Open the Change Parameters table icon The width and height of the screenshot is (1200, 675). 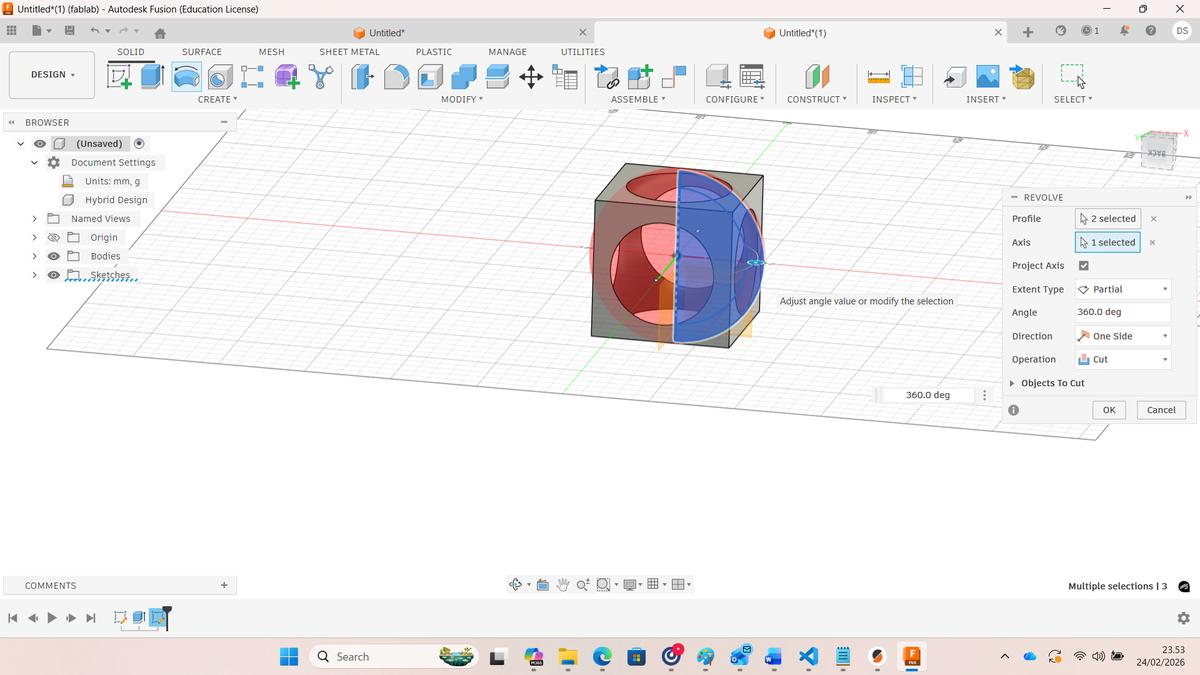(x=565, y=76)
